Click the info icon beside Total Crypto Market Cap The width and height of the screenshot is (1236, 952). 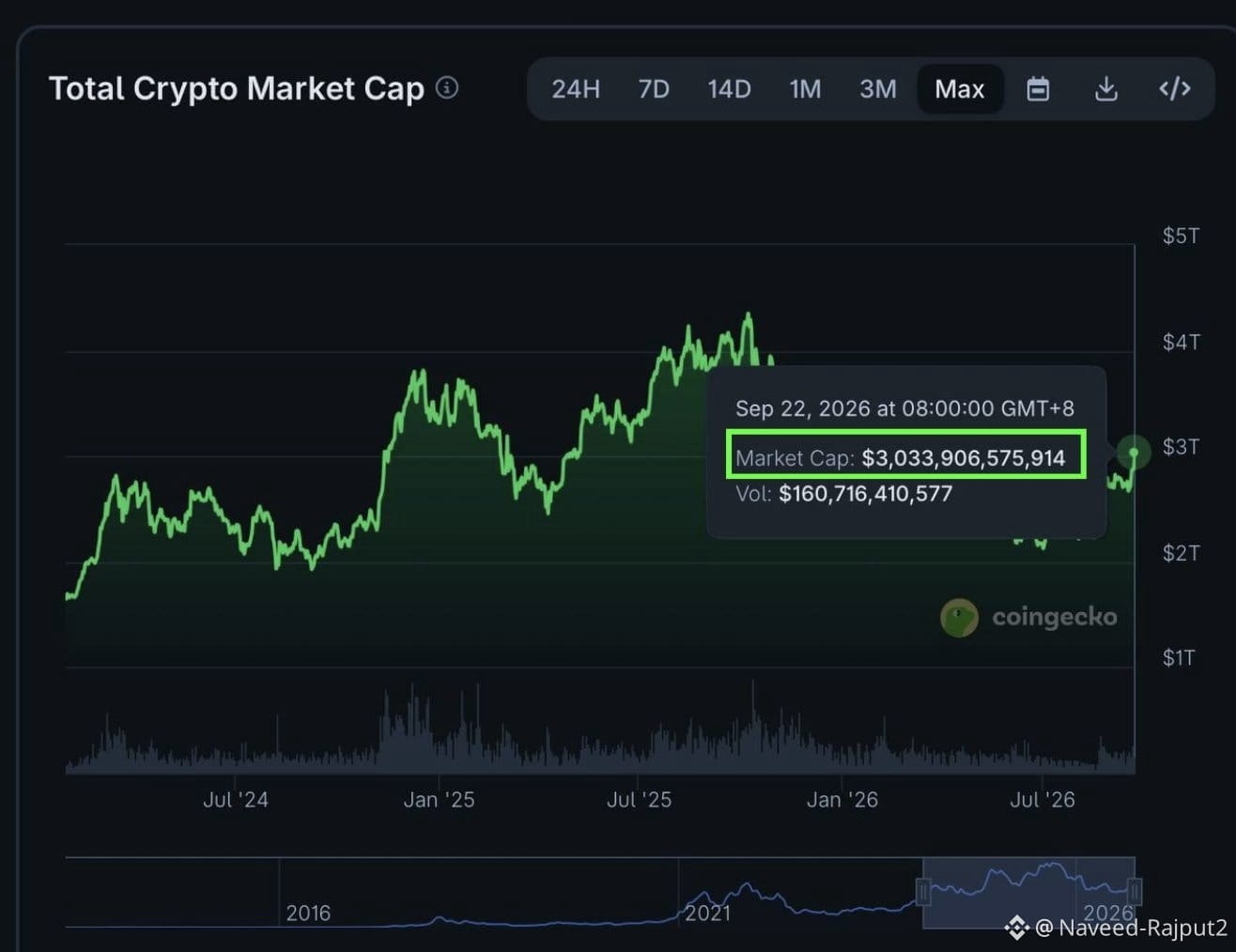coord(448,88)
